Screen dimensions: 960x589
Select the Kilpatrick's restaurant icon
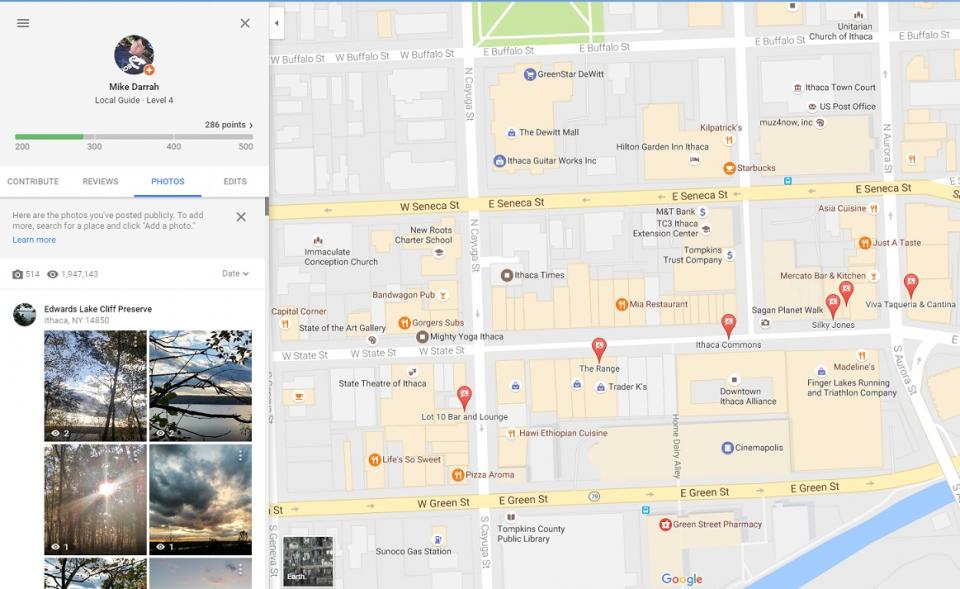(x=729, y=140)
